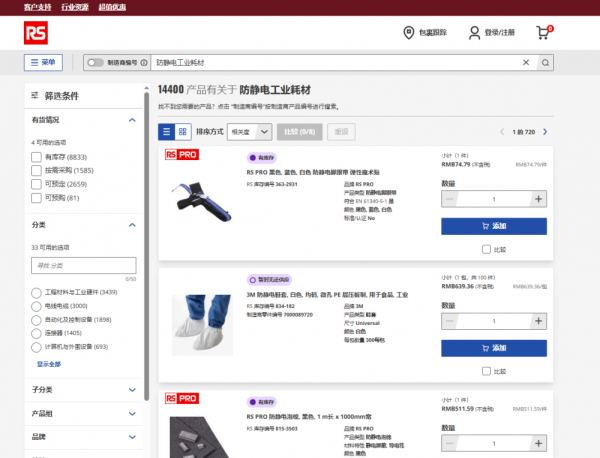Open the shopping cart icon
This screenshot has width=600, height=458.
[x=544, y=32]
